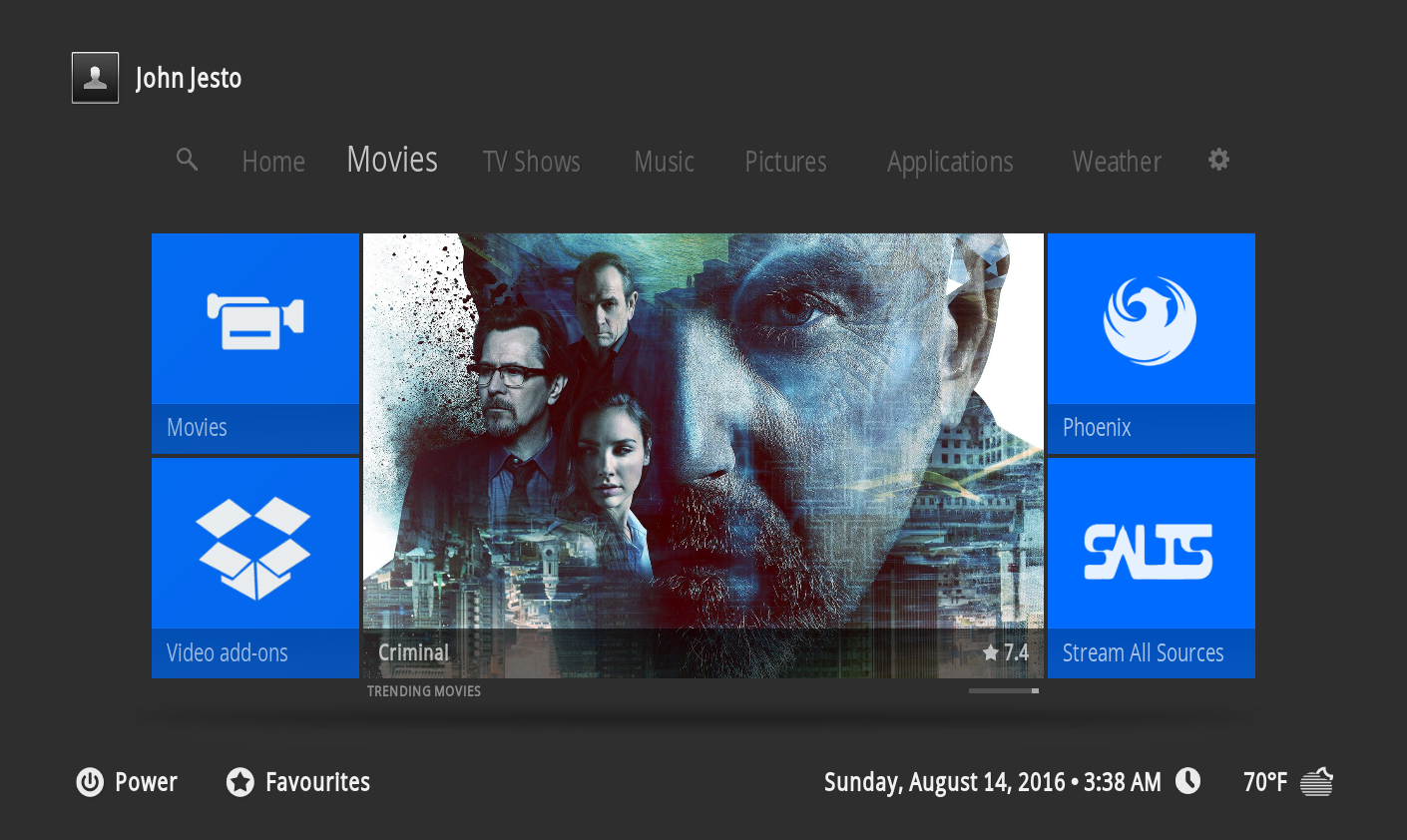Click the date Sunday, August 14, 2016
The height and width of the screenshot is (840, 1407).
(x=944, y=782)
